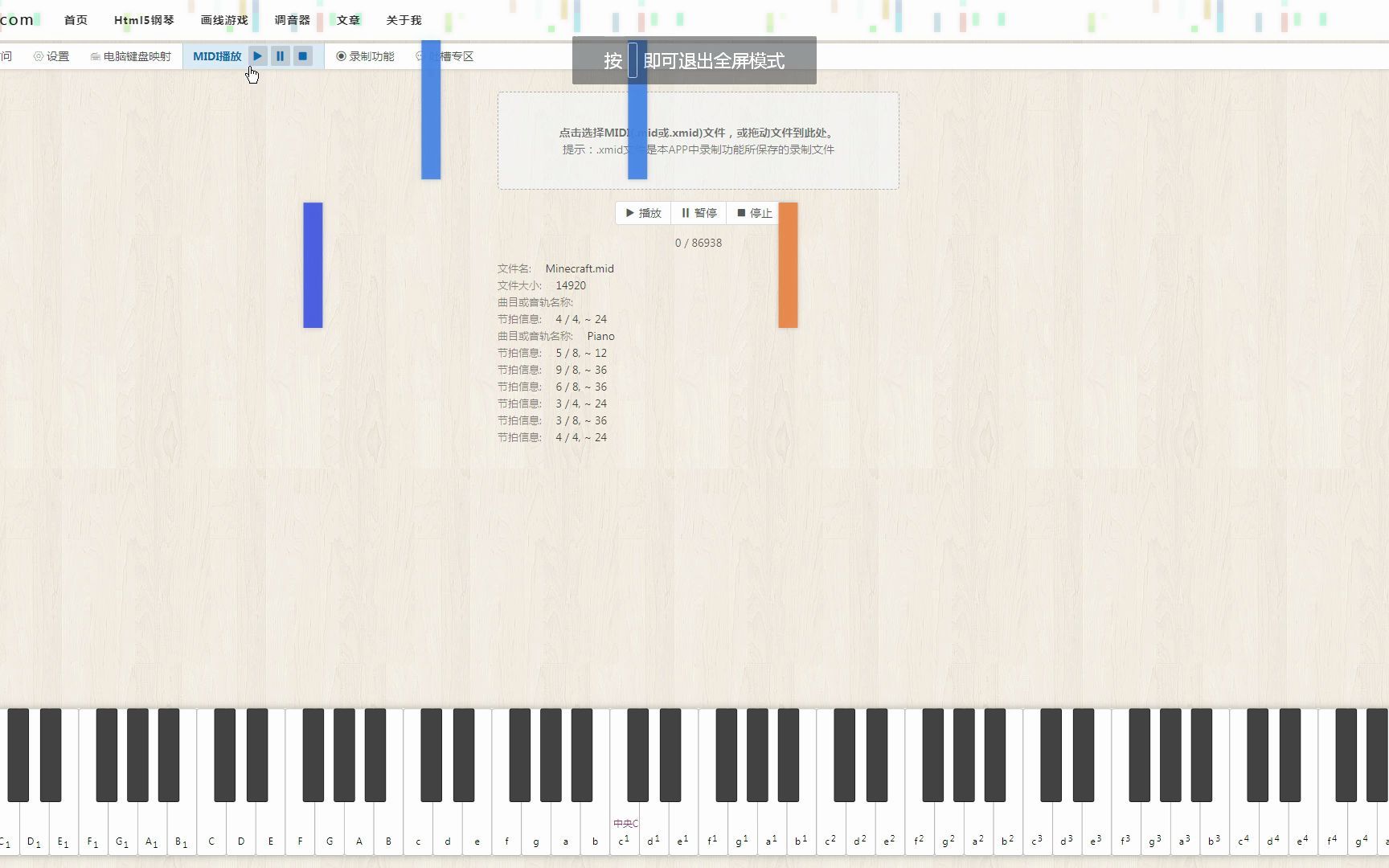Play the white key labeled c3
Viewport: 1389px width, 868px height.
1037,828
